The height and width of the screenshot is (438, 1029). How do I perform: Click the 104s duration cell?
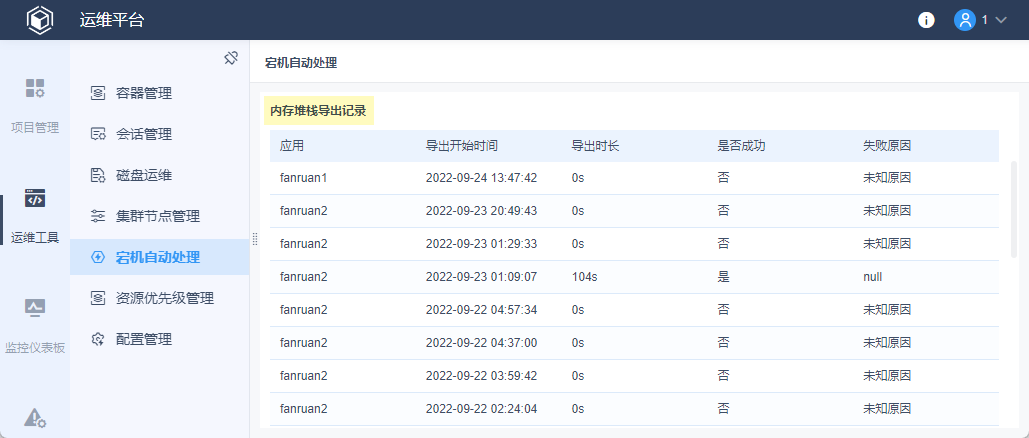click(x=585, y=277)
